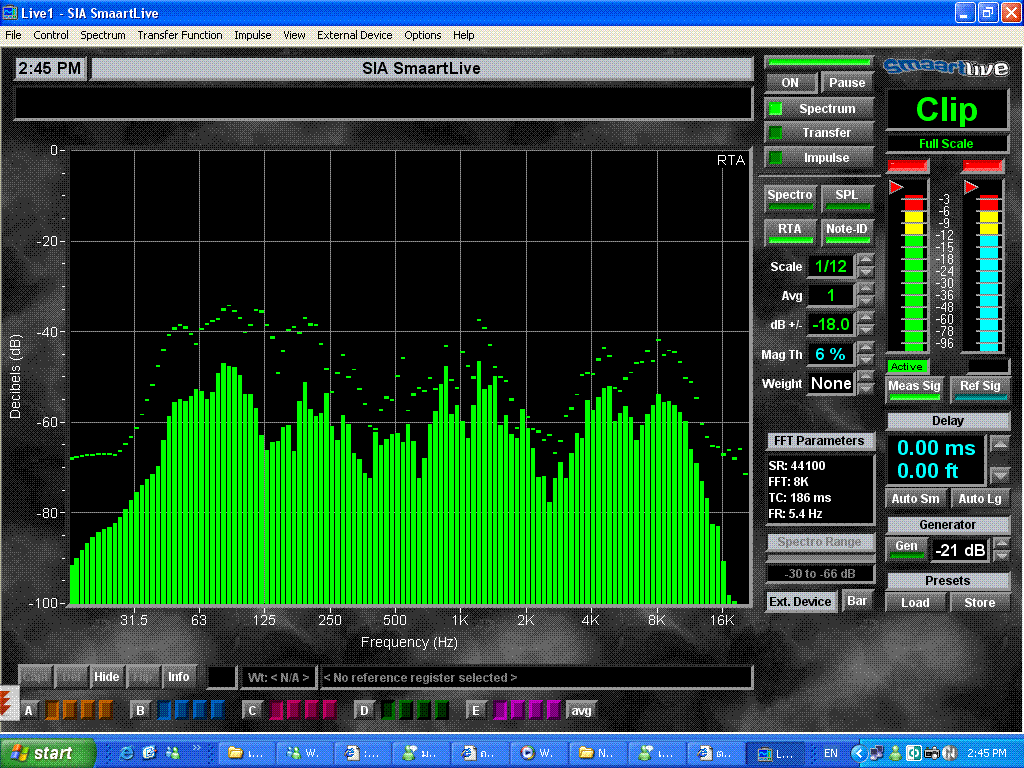Open the File menu
The width and height of the screenshot is (1024, 768).
(13, 35)
